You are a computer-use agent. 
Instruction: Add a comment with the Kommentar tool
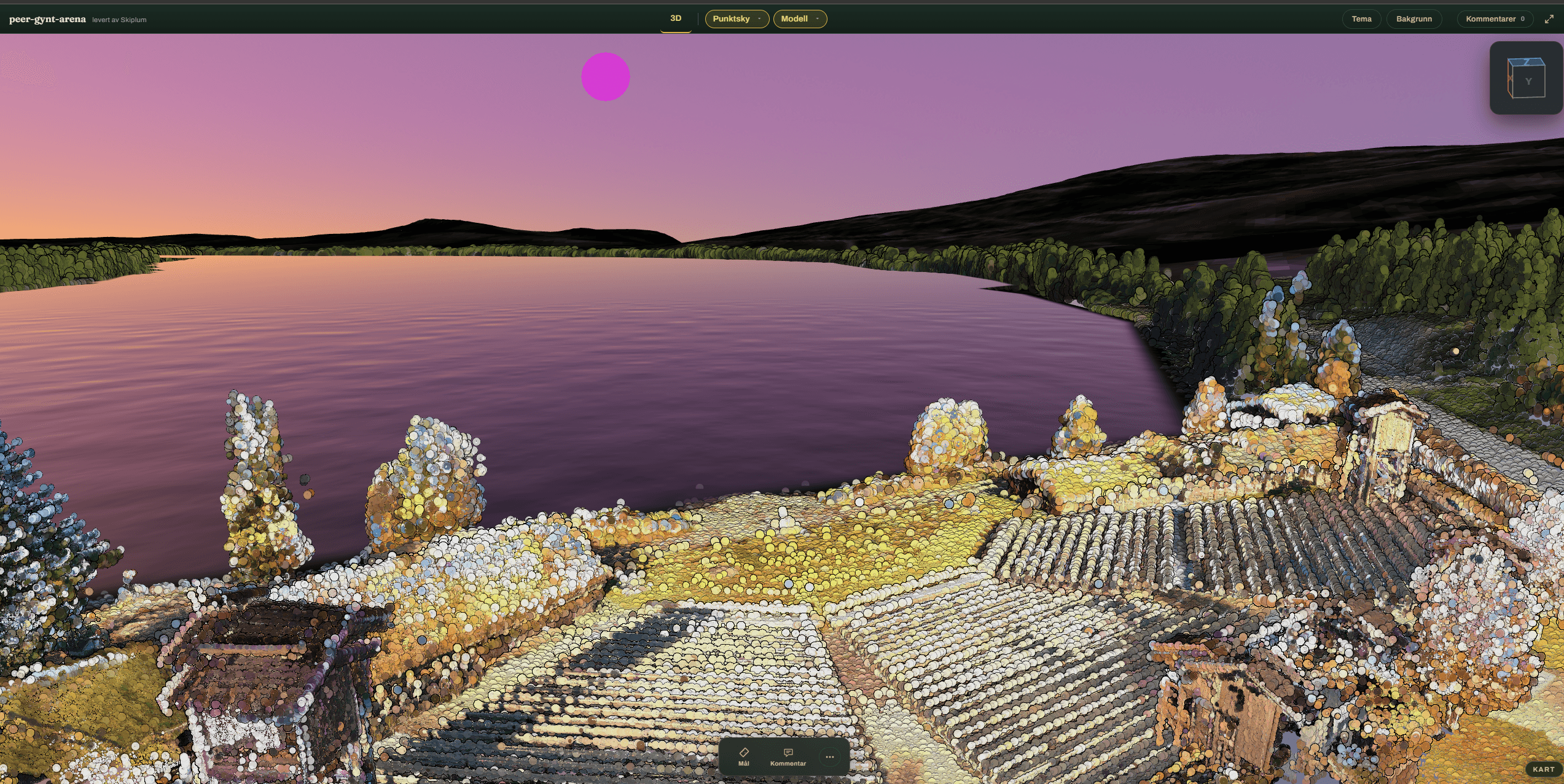[x=788, y=757]
